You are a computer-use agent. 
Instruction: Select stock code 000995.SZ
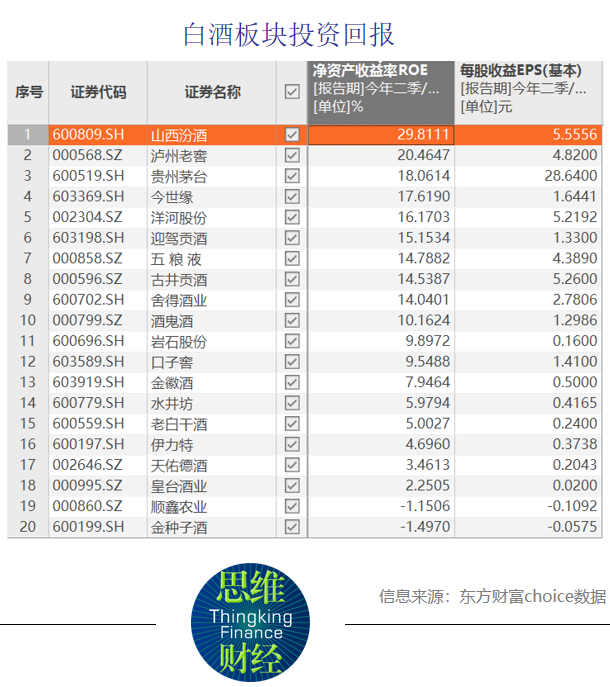click(88, 485)
